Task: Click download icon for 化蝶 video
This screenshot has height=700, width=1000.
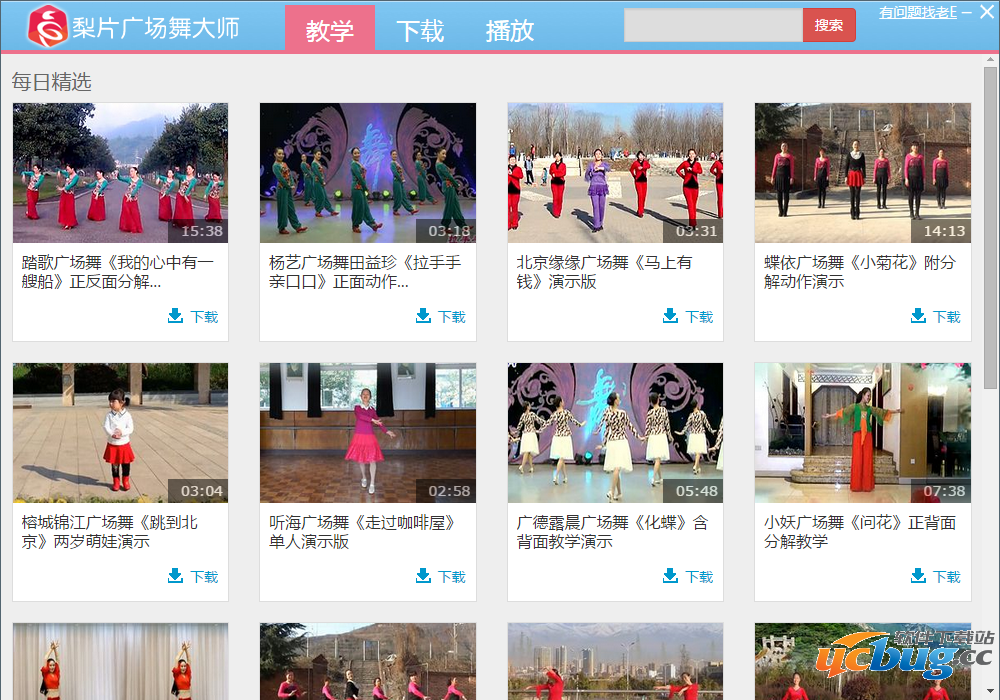Action: 671,576
